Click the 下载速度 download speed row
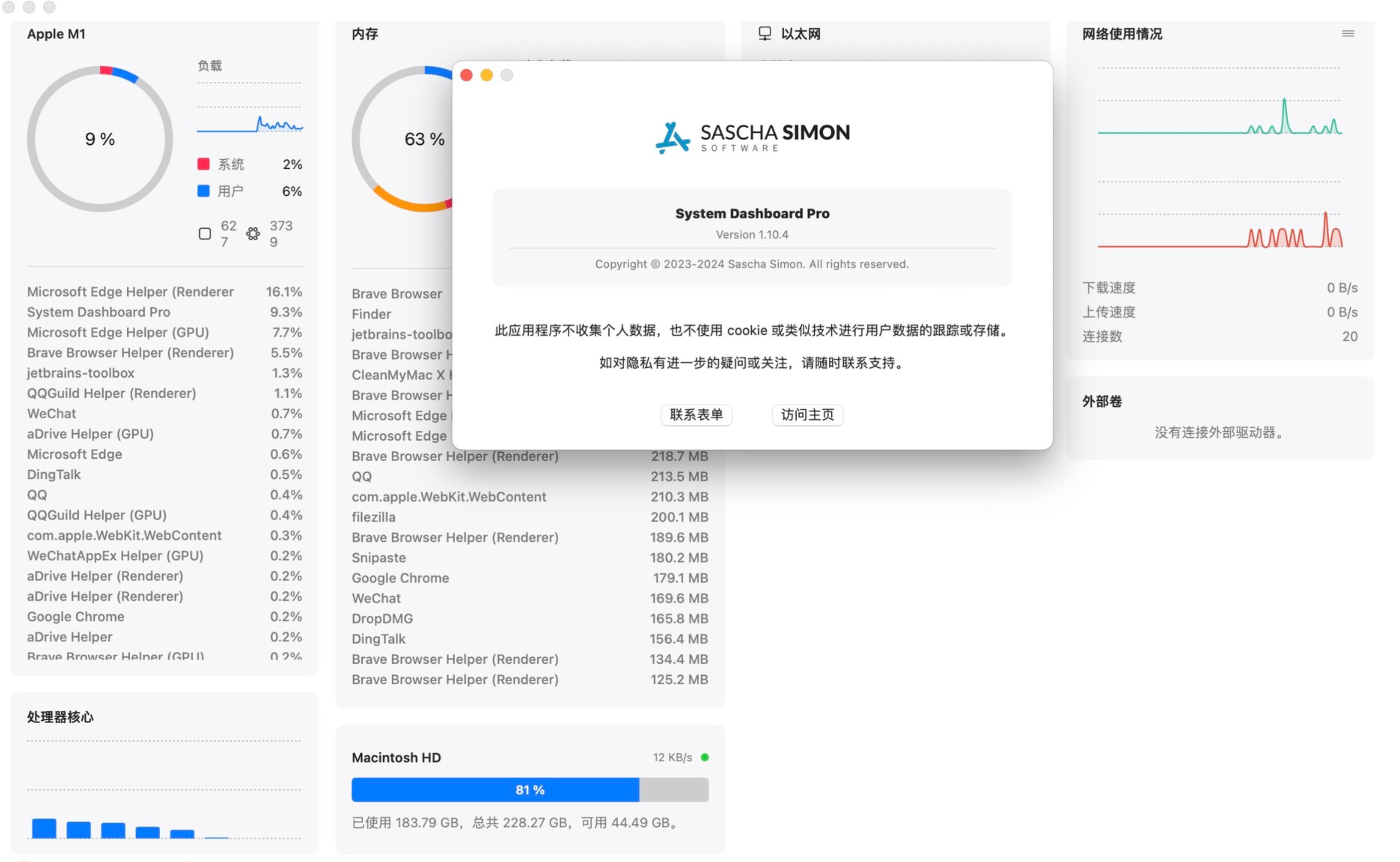Image resolution: width=1400 pixels, height=862 pixels. [1219, 288]
